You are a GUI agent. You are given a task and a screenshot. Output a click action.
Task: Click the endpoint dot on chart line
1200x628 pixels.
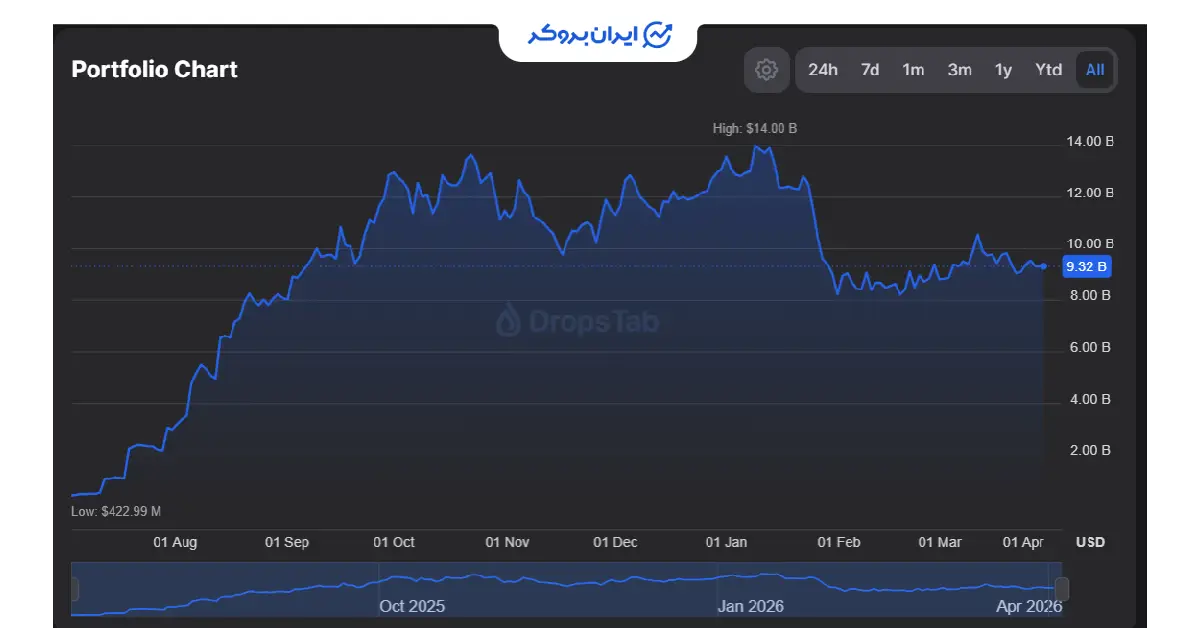[x=1044, y=266]
